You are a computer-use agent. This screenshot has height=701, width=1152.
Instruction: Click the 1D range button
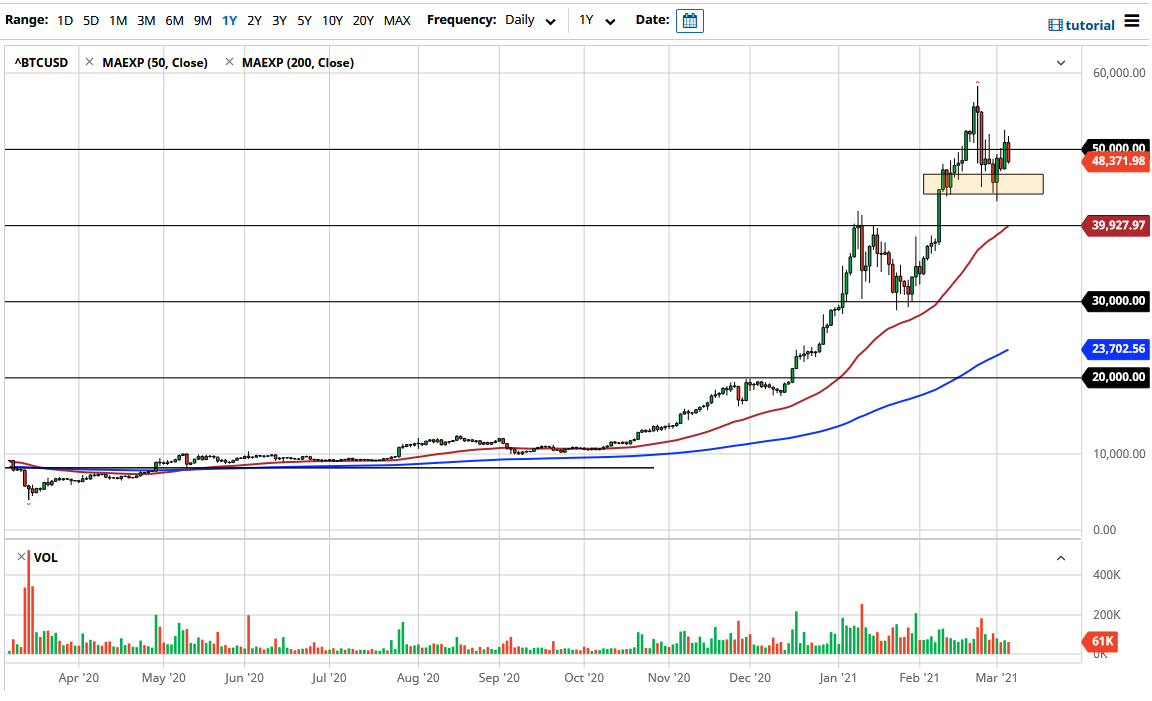coord(64,19)
